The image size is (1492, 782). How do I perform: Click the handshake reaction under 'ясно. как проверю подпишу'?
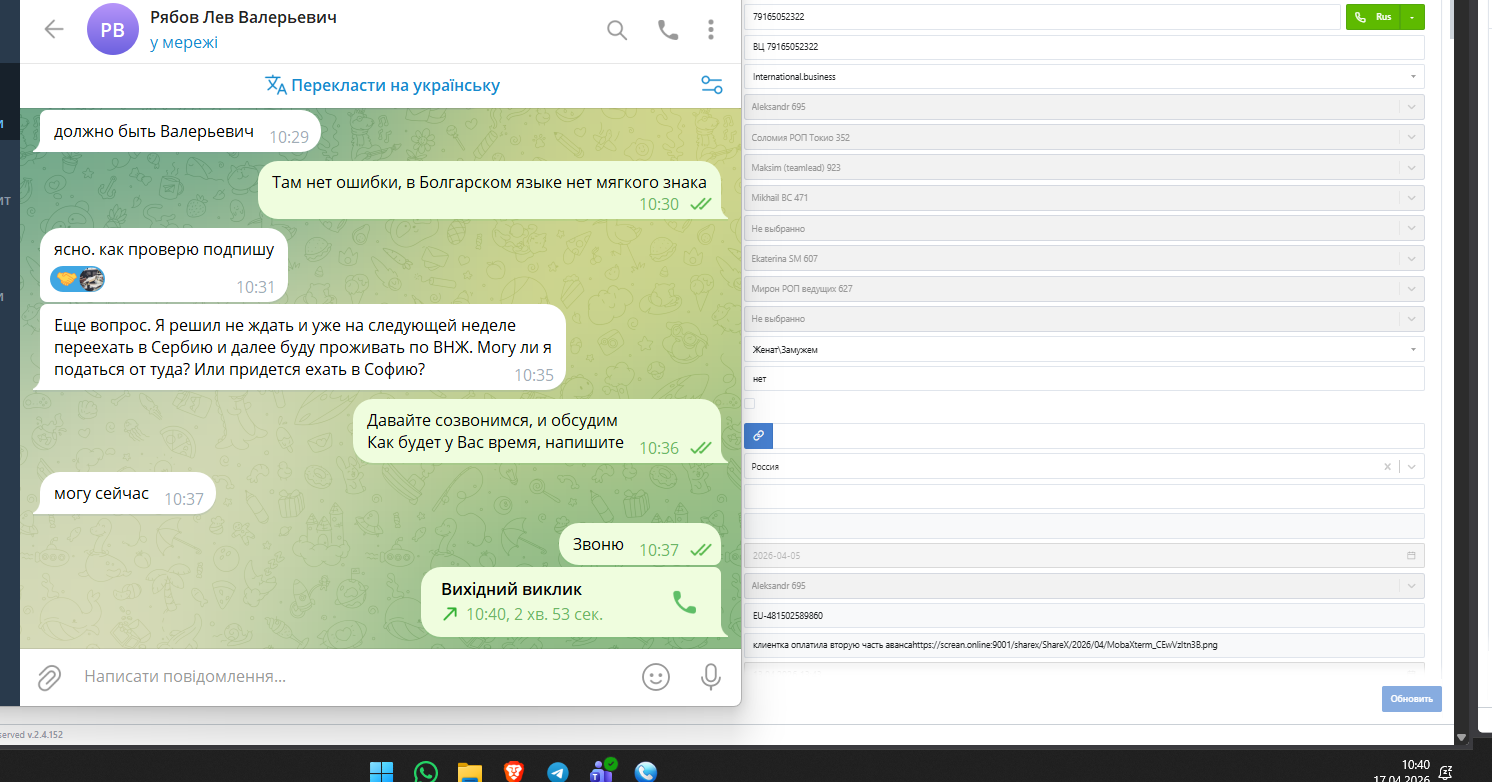65,280
